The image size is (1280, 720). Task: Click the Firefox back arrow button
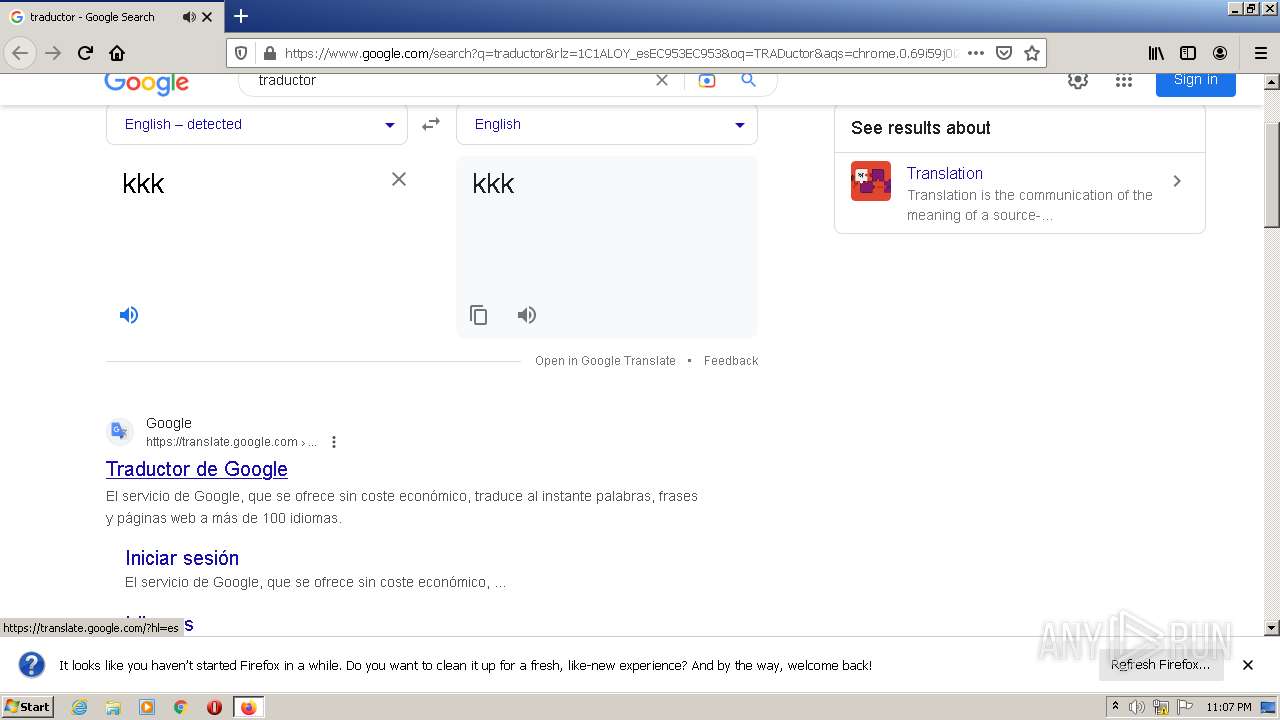[x=20, y=53]
